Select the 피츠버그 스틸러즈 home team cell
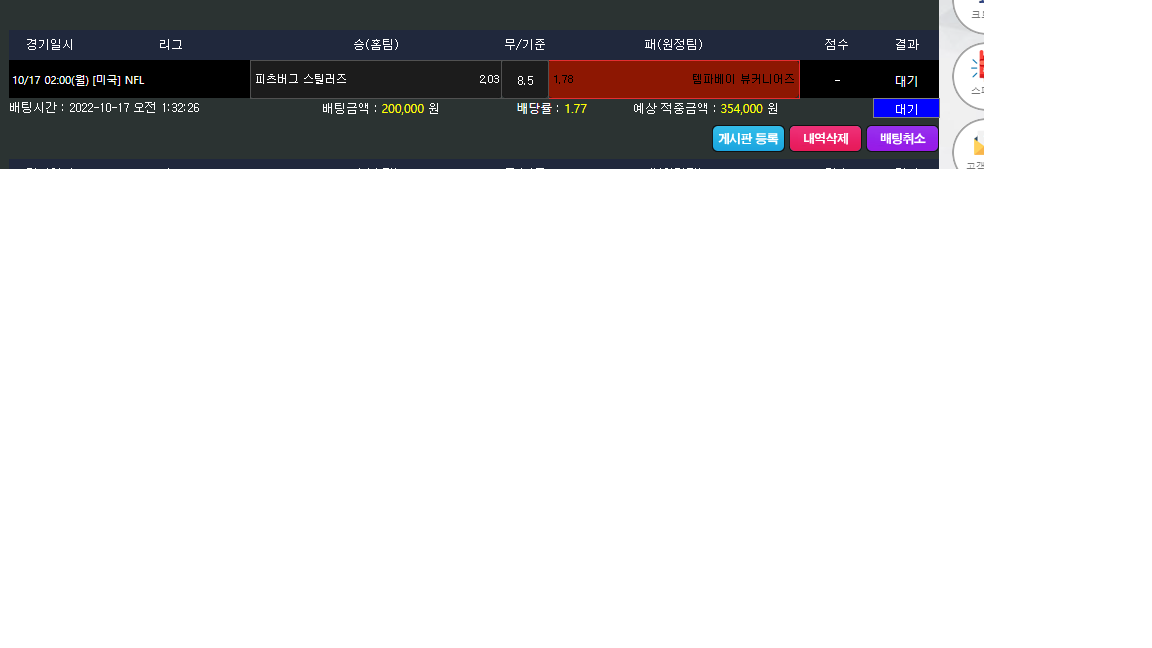1152x648 pixels. (x=375, y=79)
